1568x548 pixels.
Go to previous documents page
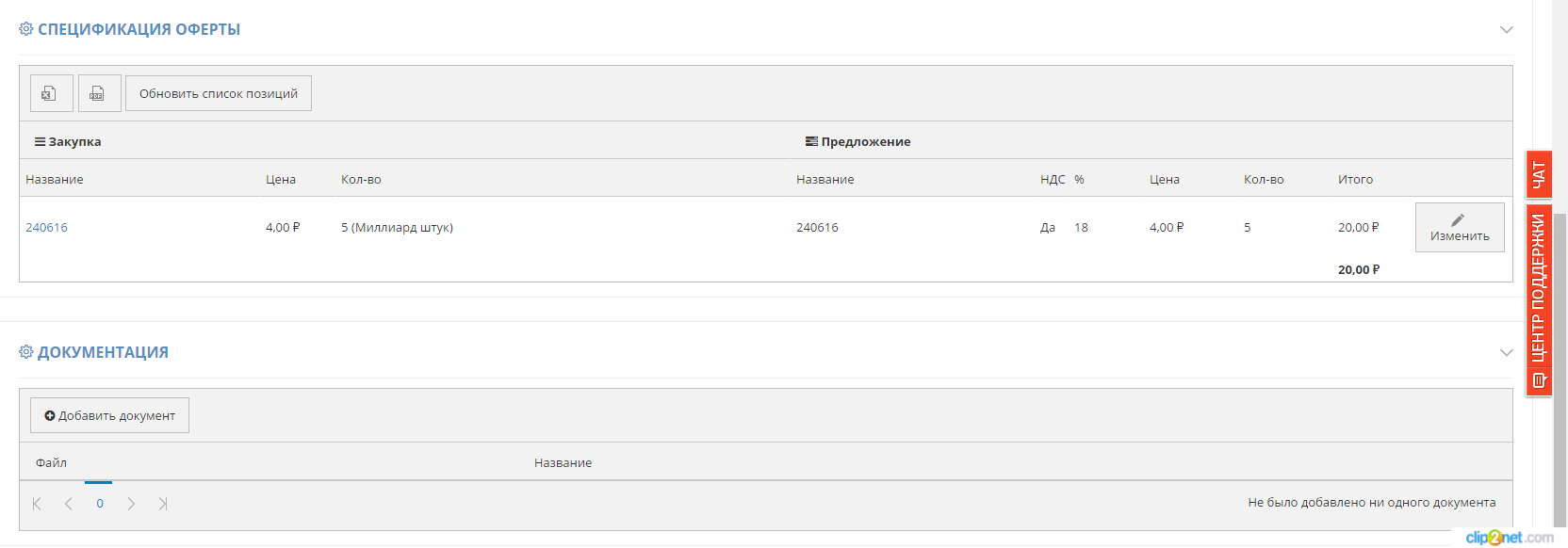tap(68, 504)
